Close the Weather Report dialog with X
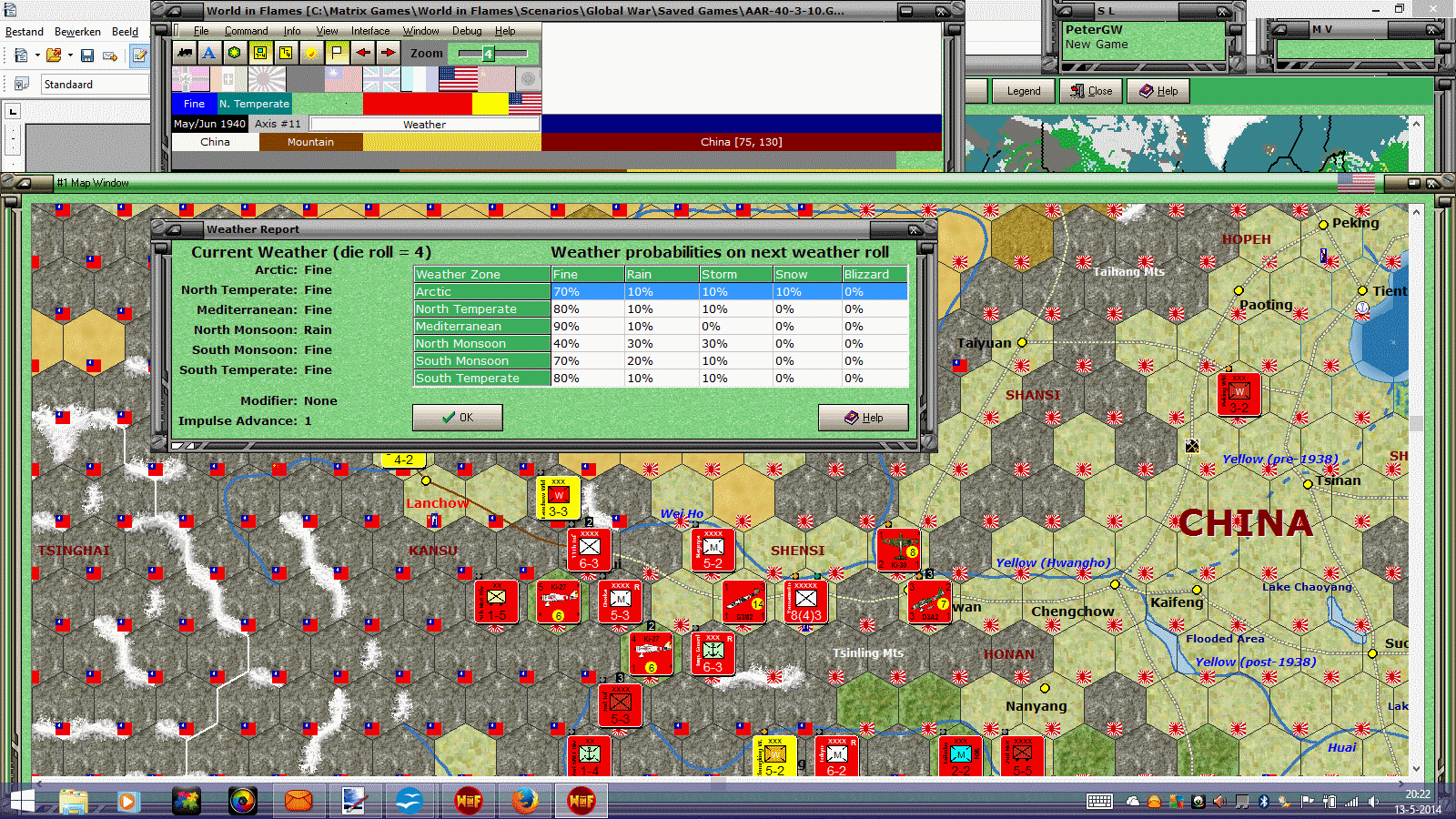 pos(915,229)
